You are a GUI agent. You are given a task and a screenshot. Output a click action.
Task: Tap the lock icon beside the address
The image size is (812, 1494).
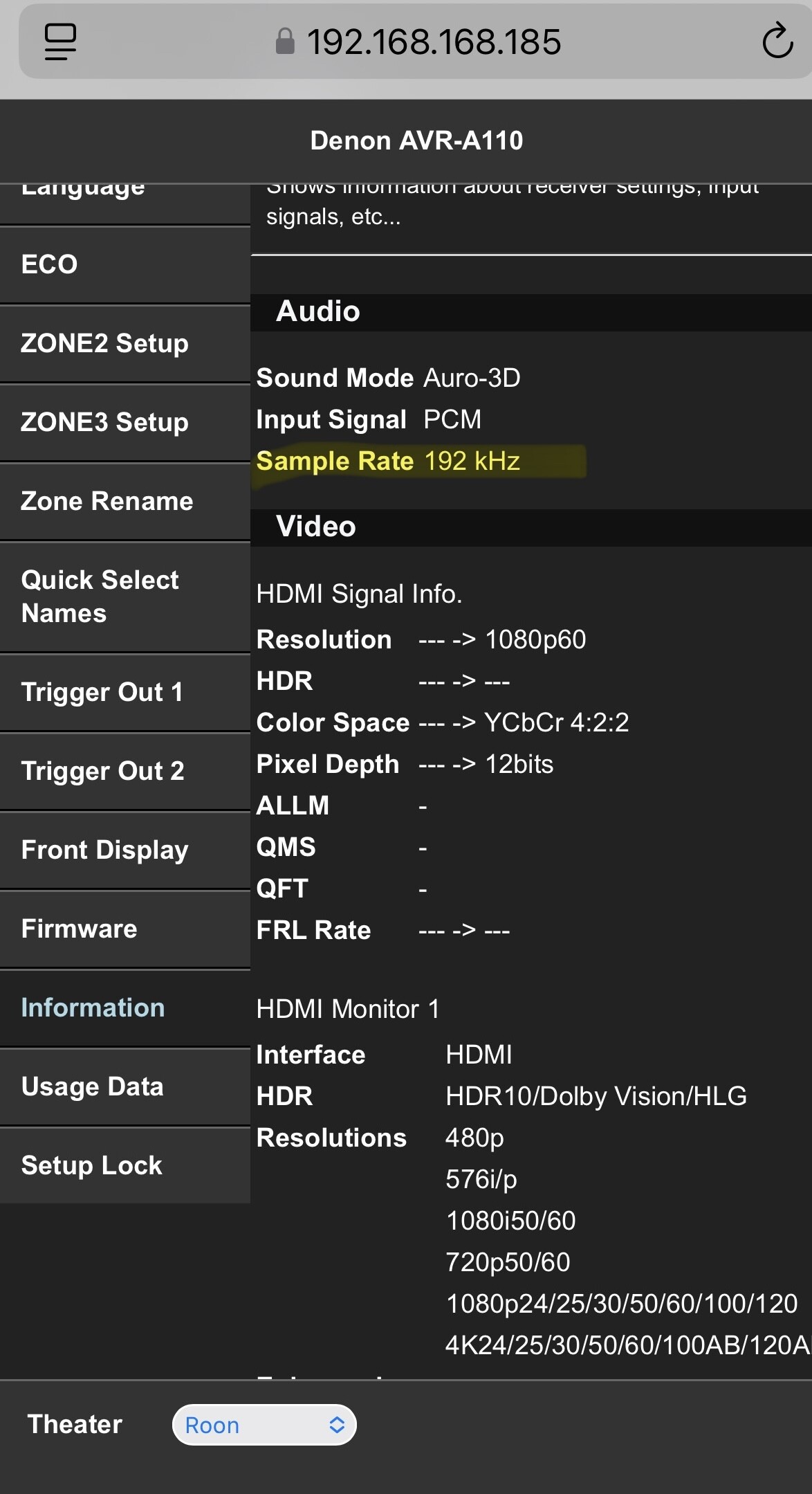click(x=285, y=42)
